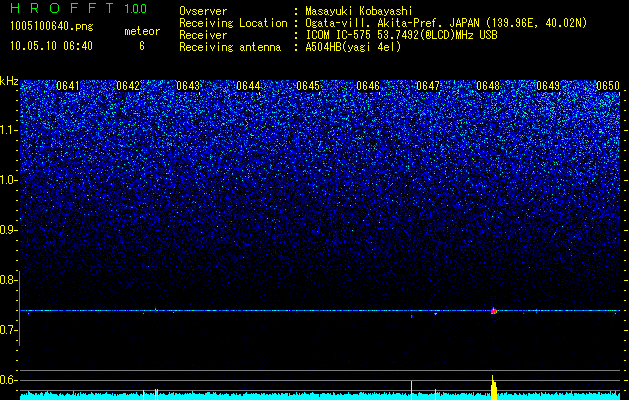Click the meteor count label
This screenshot has width=629, height=400.
pyautogui.click(x=142, y=31)
